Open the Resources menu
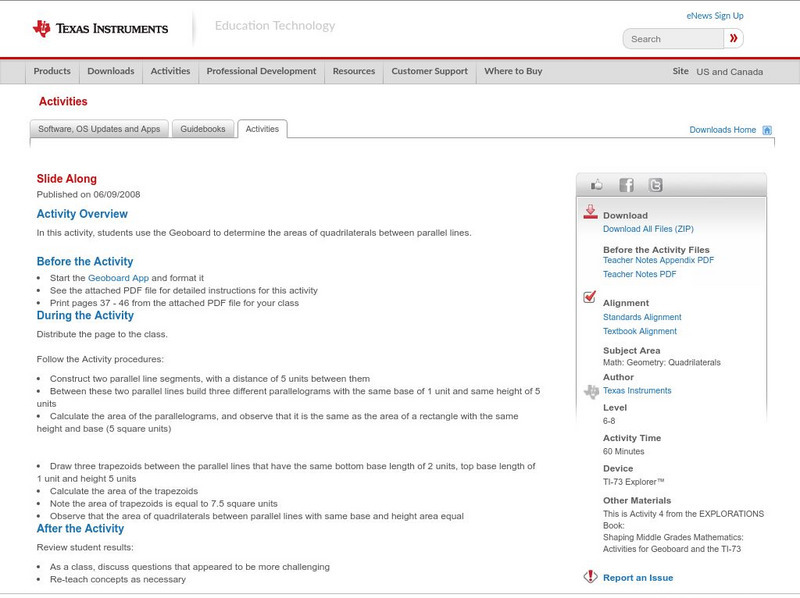This screenshot has width=800, height=598. click(x=354, y=71)
